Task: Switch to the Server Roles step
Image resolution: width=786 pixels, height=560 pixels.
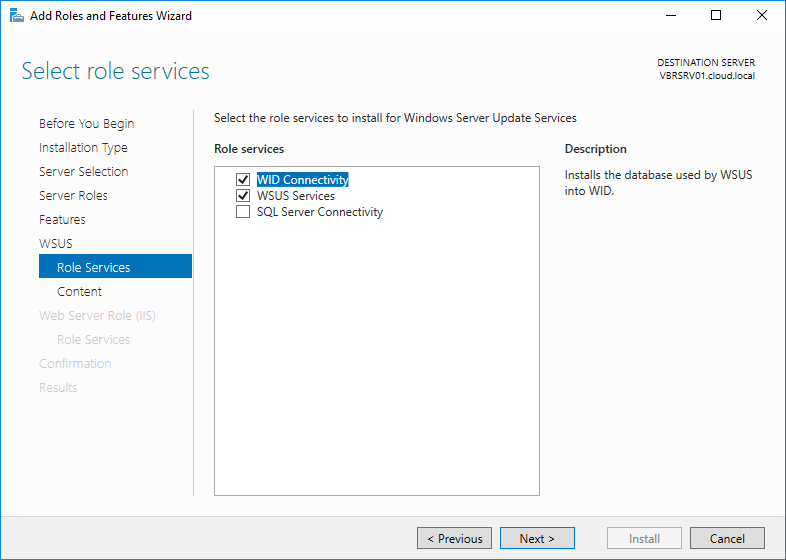Action: (73, 196)
